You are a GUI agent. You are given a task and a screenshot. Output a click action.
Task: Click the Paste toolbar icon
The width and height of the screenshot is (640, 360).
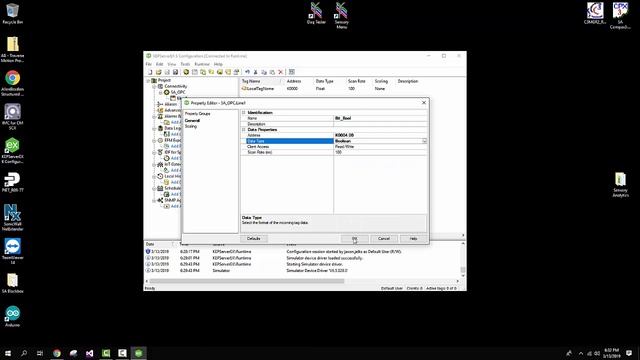tap(272, 72)
